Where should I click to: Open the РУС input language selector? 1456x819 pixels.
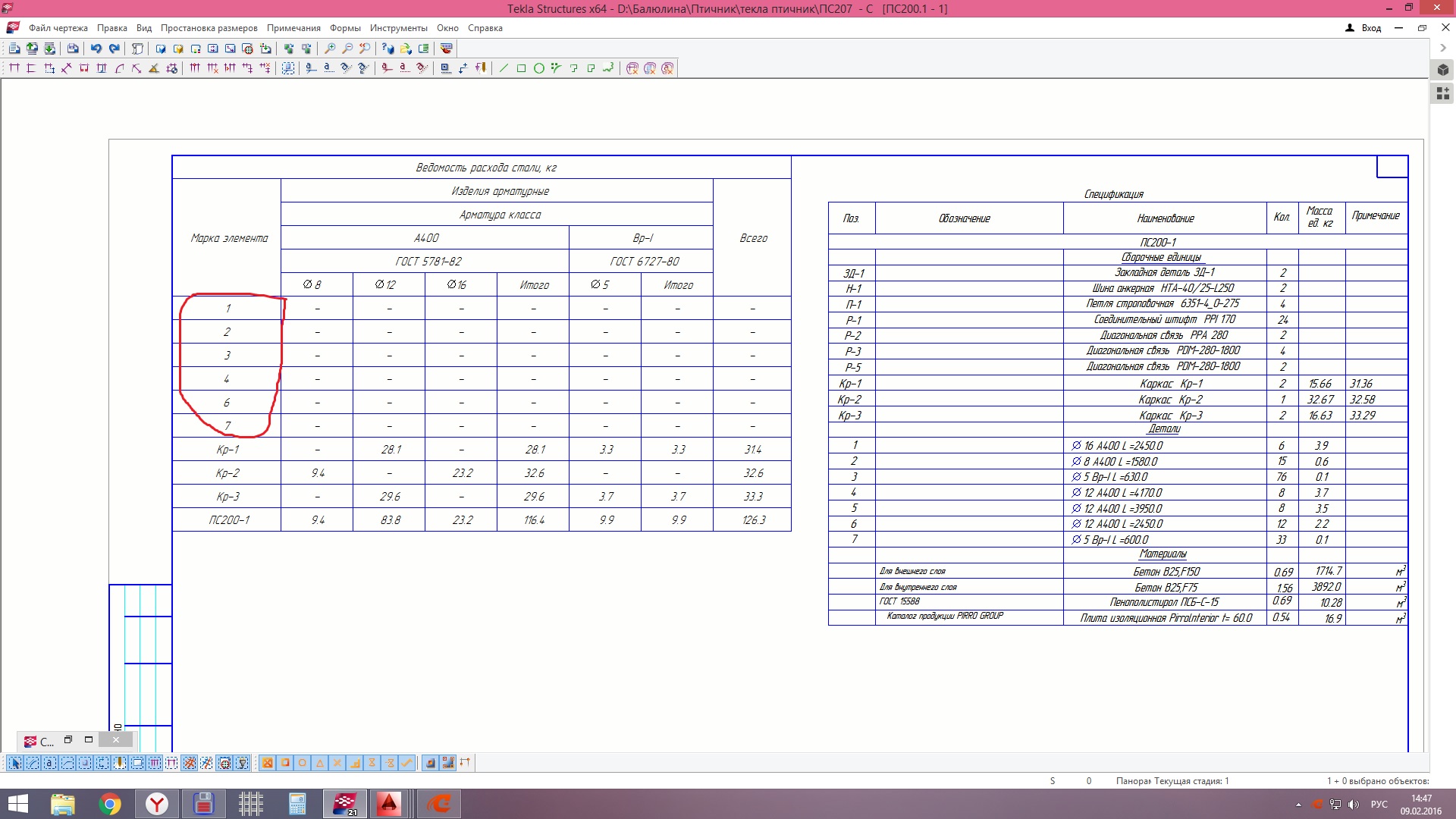1379,805
